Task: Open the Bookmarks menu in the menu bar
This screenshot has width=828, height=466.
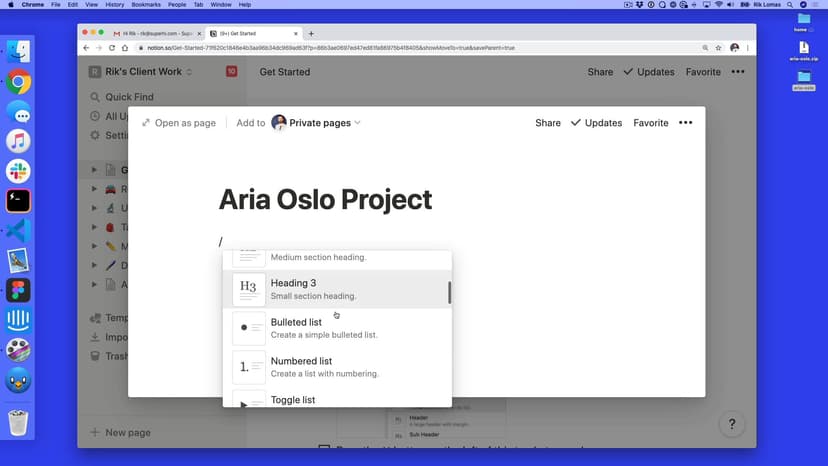Action: pyautogui.click(x=148, y=5)
